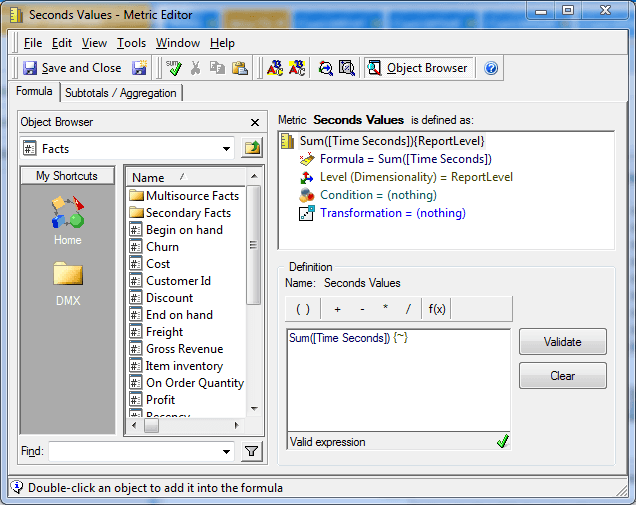Open the DMX folder shortcut
The width and height of the screenshot is (636, 505).
tap(67, 282)
